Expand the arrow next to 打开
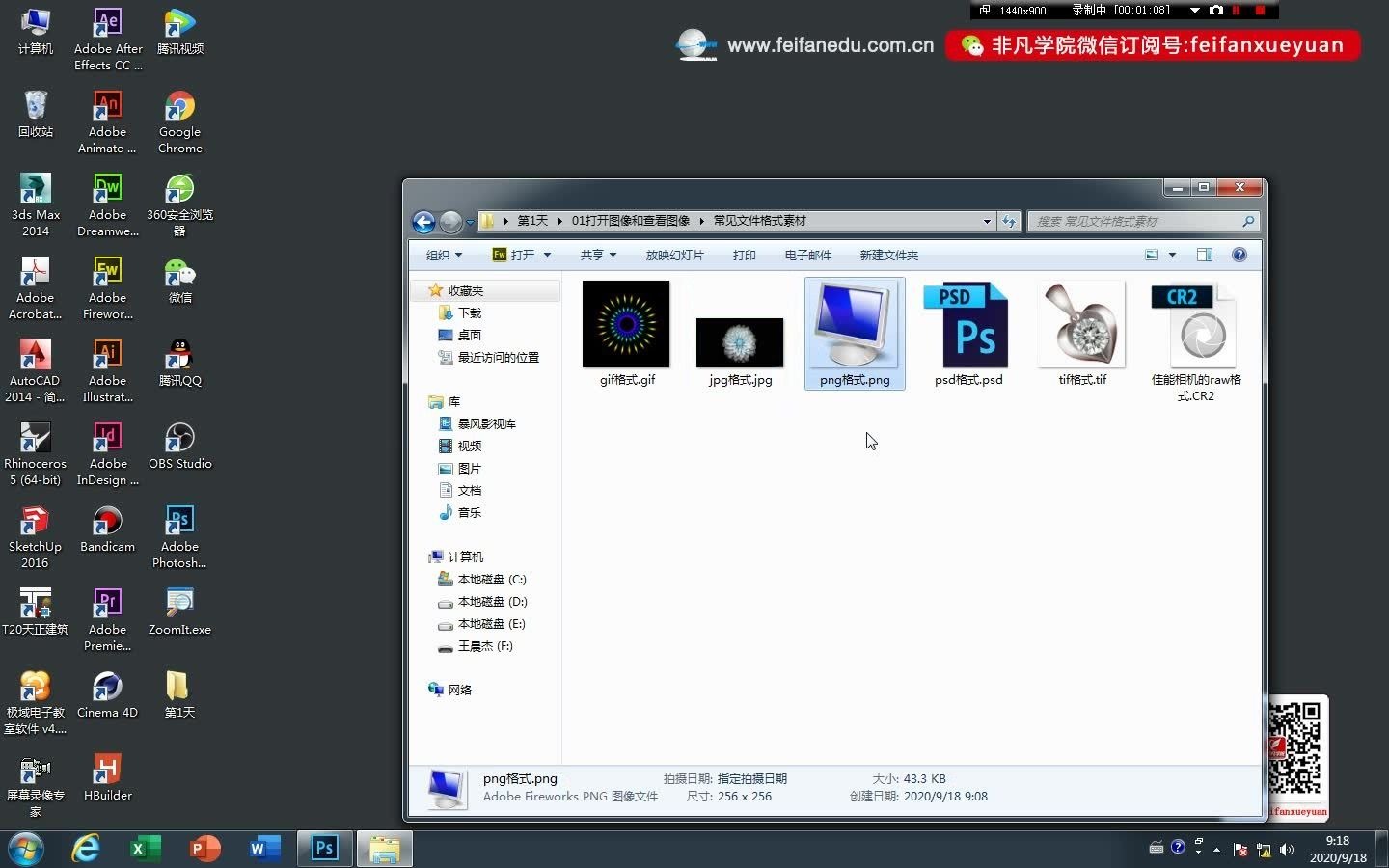 pyautogui.click(x=547, y=255)
